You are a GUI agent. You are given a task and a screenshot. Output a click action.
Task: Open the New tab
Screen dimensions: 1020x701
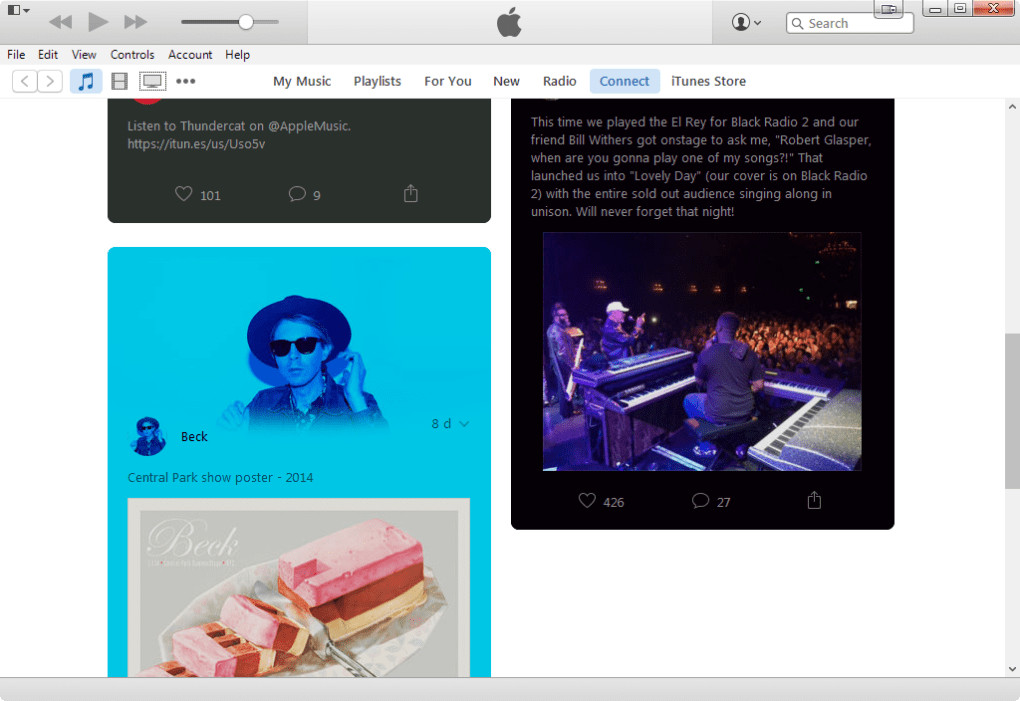506,81
